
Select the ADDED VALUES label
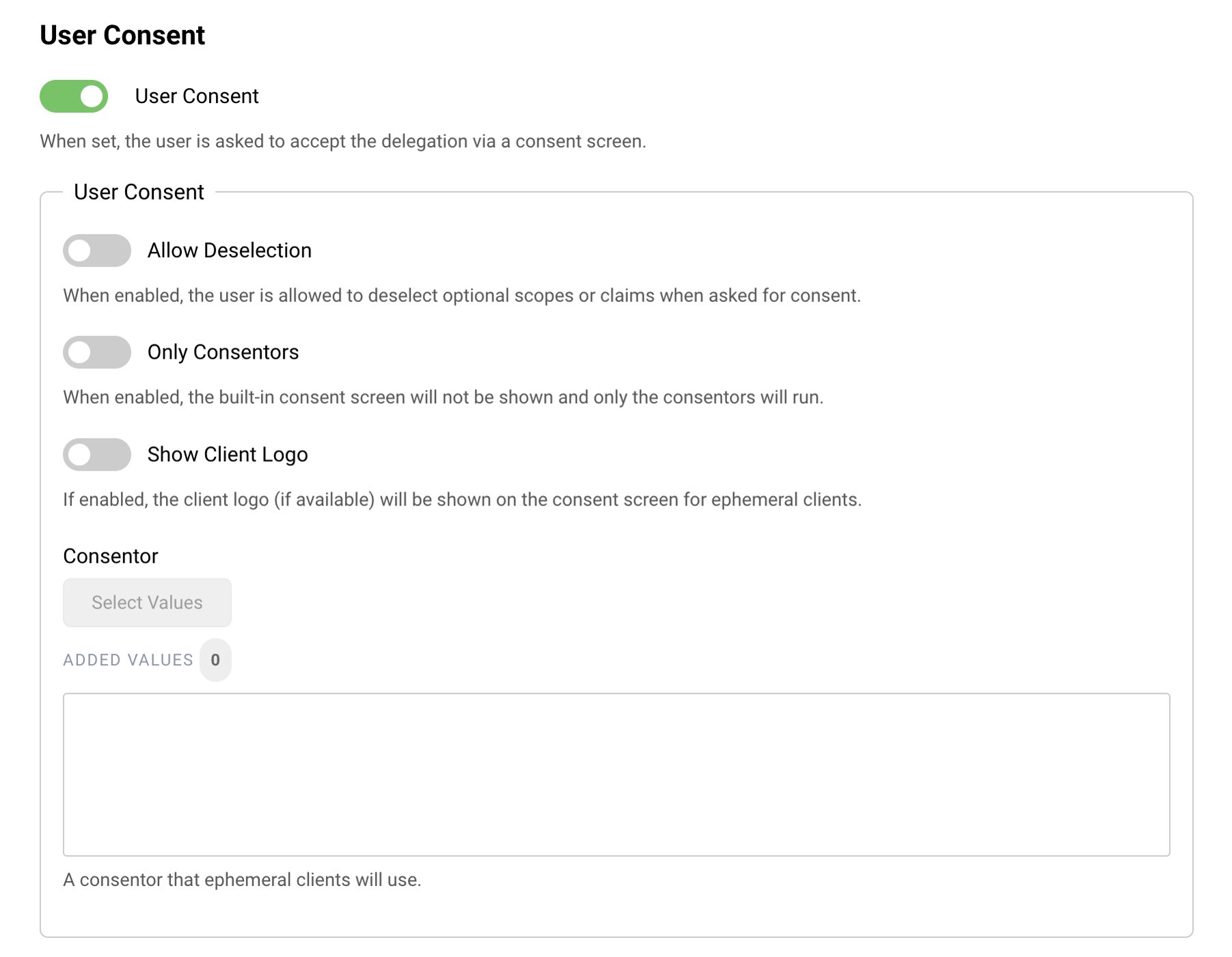pos(127,659)
